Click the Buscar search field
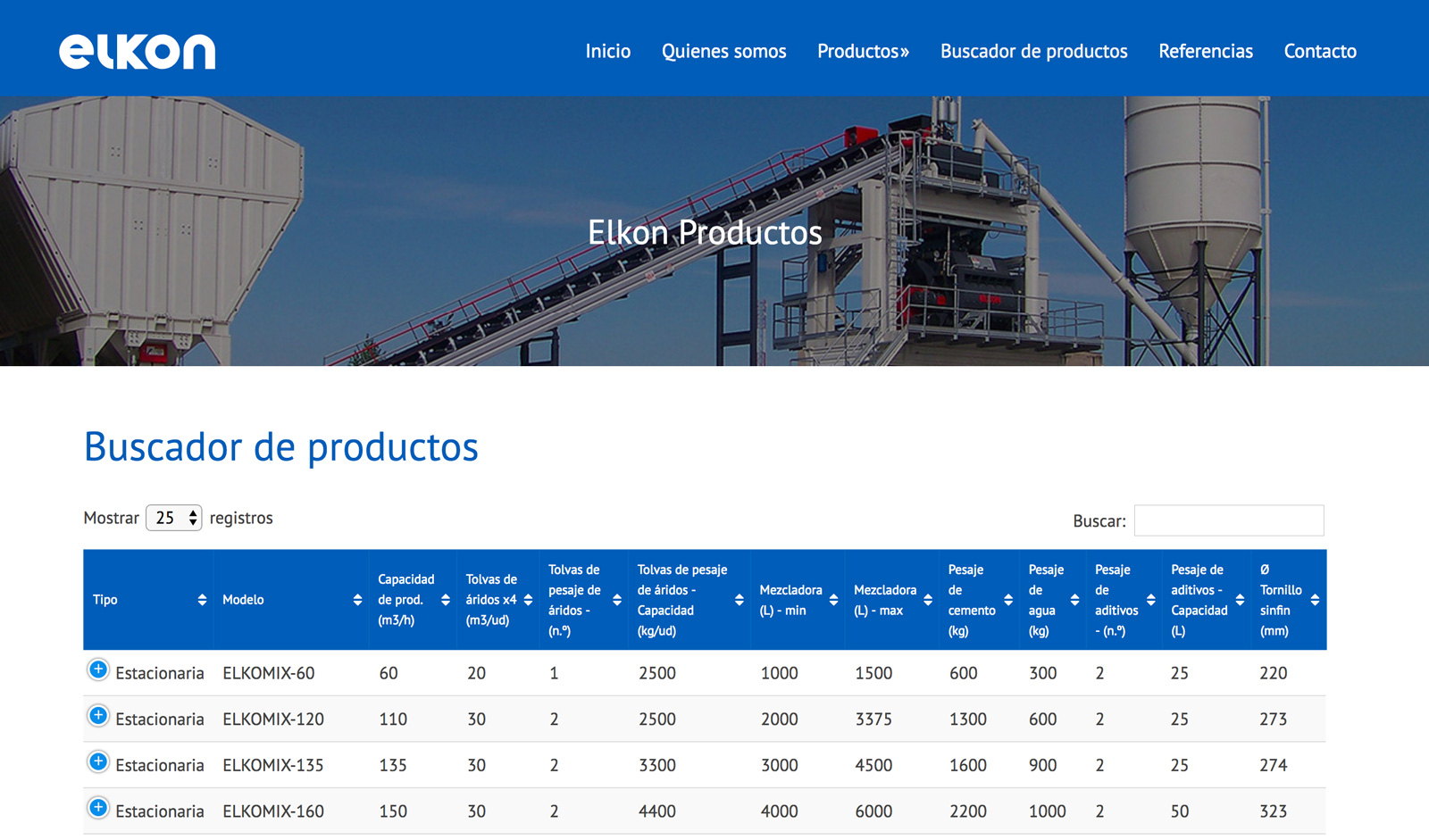 pos(1229,520)
